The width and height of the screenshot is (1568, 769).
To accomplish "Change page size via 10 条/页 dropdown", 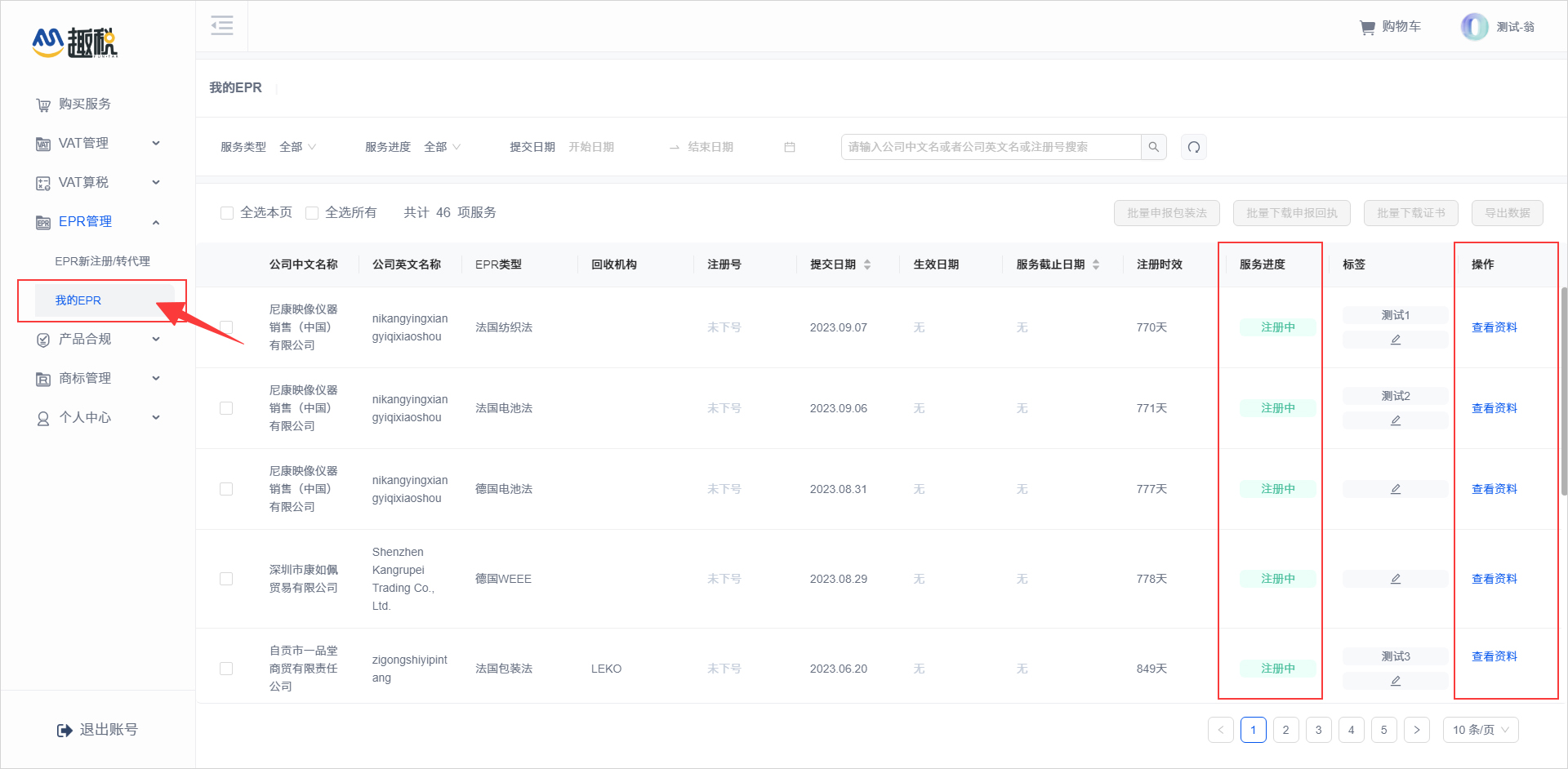I will [x=1480, y=730].
